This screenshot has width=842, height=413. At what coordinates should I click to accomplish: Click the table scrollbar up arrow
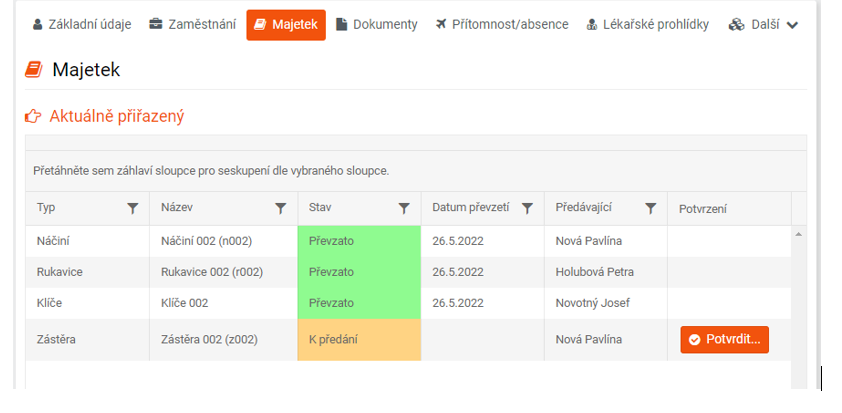point(798,234)
